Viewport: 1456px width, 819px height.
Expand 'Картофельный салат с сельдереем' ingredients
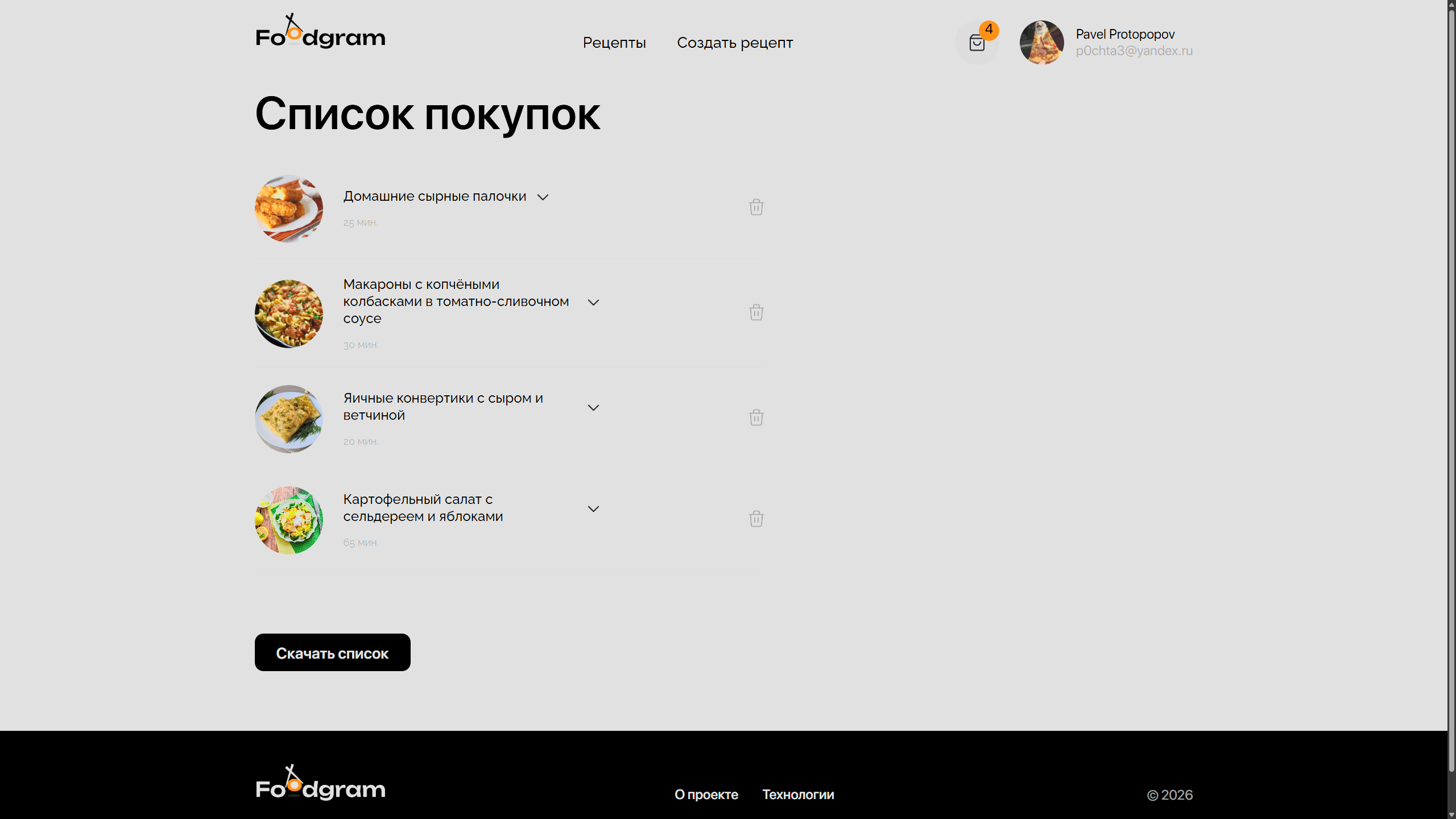(x=593, y=508)
